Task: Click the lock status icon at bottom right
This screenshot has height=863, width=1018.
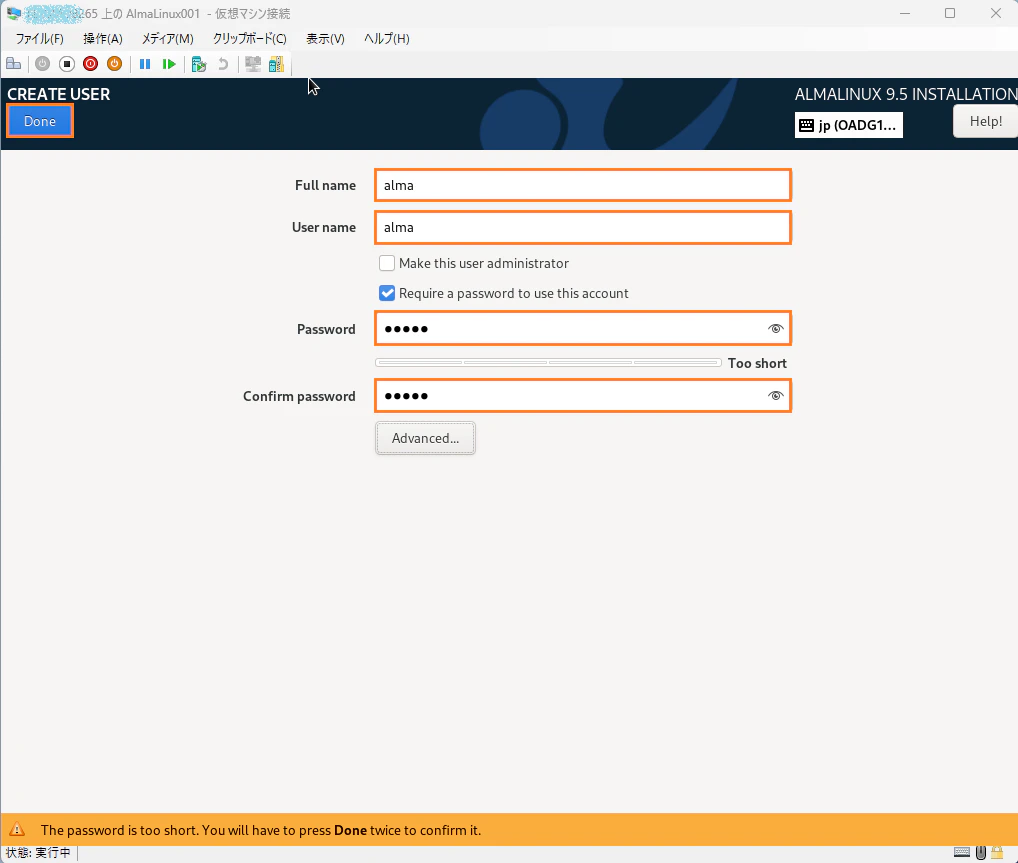Action: (x=997, y=853)
